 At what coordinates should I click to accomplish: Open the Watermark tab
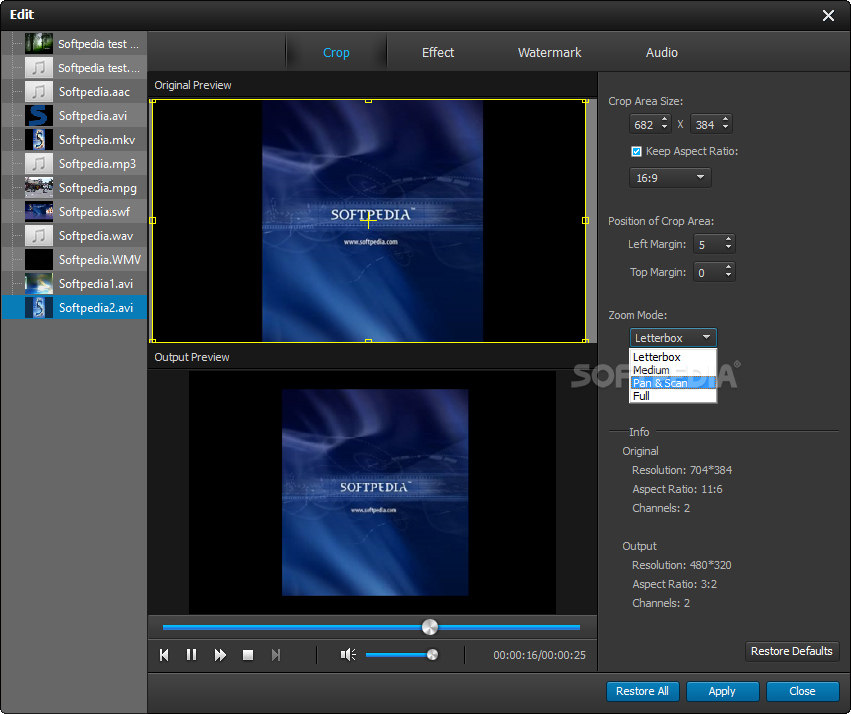(549, 53)
